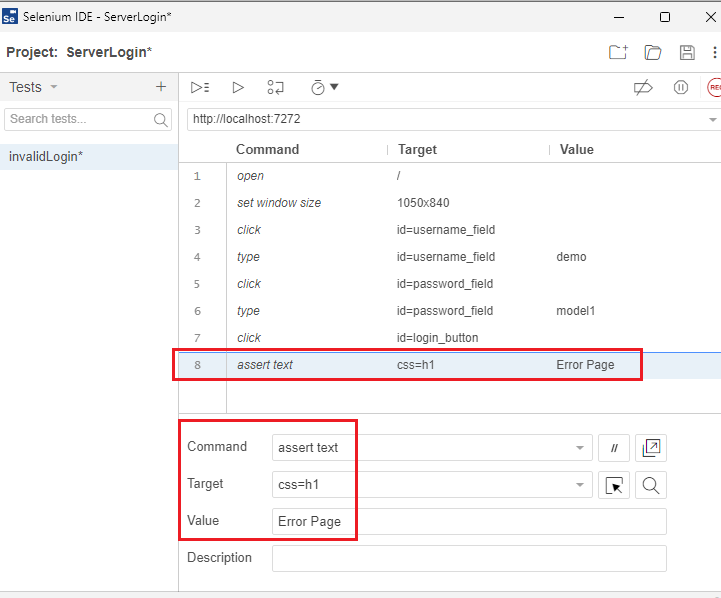Click the css=h1 target cell in row 8

[416, 365]
